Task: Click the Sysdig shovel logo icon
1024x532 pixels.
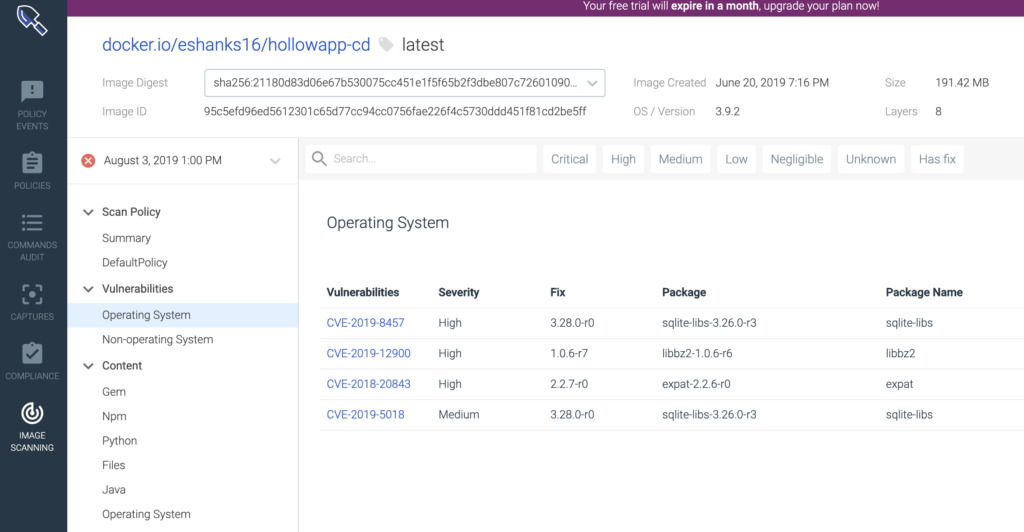Action: 32,20
